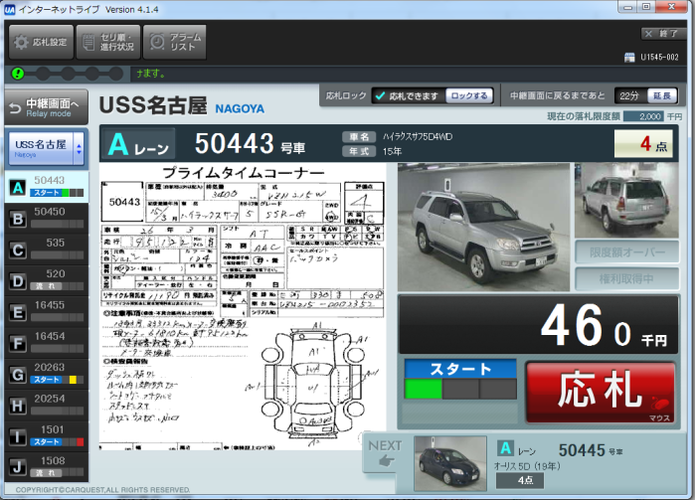Open bid settings with the gear icon
This screenshot has width=695, height=500.
[x=20, y=42]
